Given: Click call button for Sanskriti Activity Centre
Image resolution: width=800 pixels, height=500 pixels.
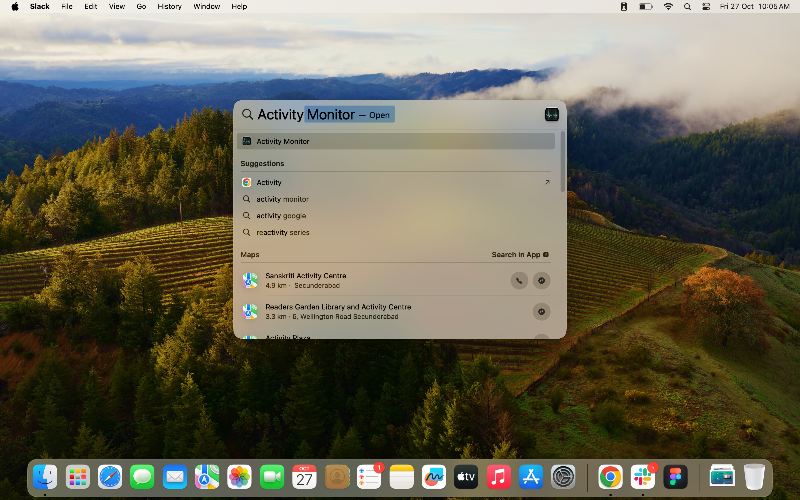Looking at the screenshot, I should click(519, 280).
